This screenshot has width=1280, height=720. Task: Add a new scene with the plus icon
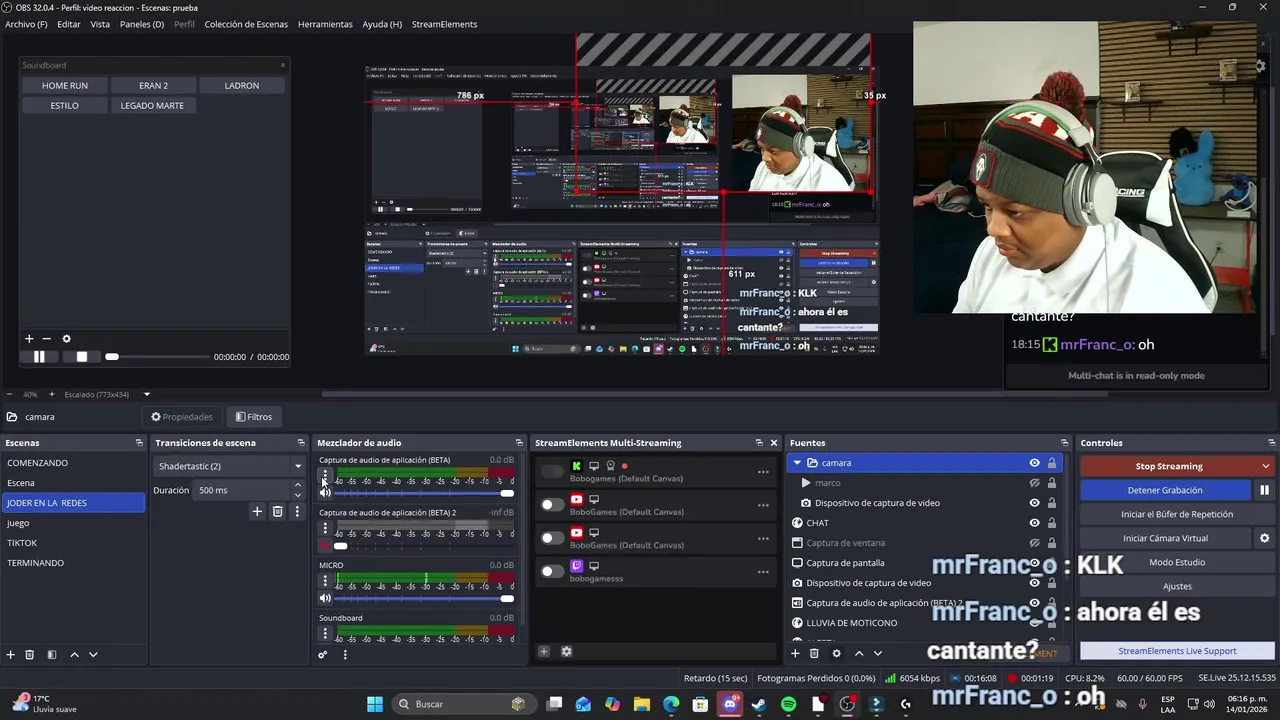(11, 654)
